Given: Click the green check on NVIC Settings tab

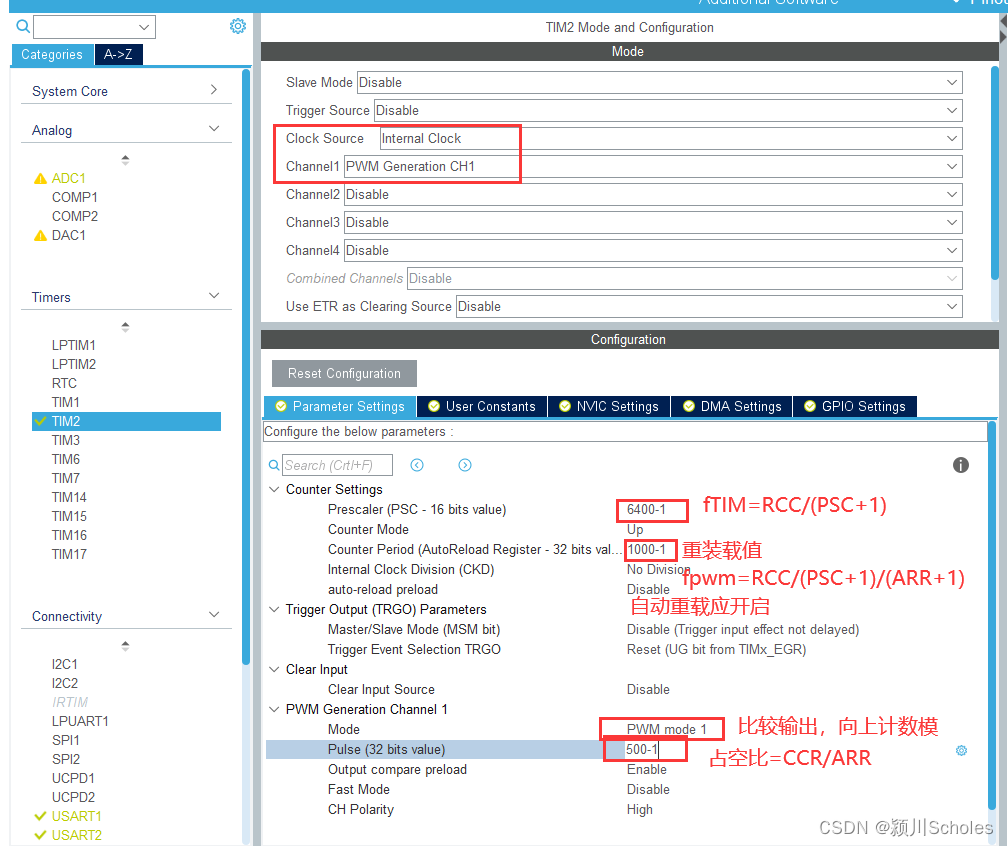Looking at the screenshot, I should (567, 406).
